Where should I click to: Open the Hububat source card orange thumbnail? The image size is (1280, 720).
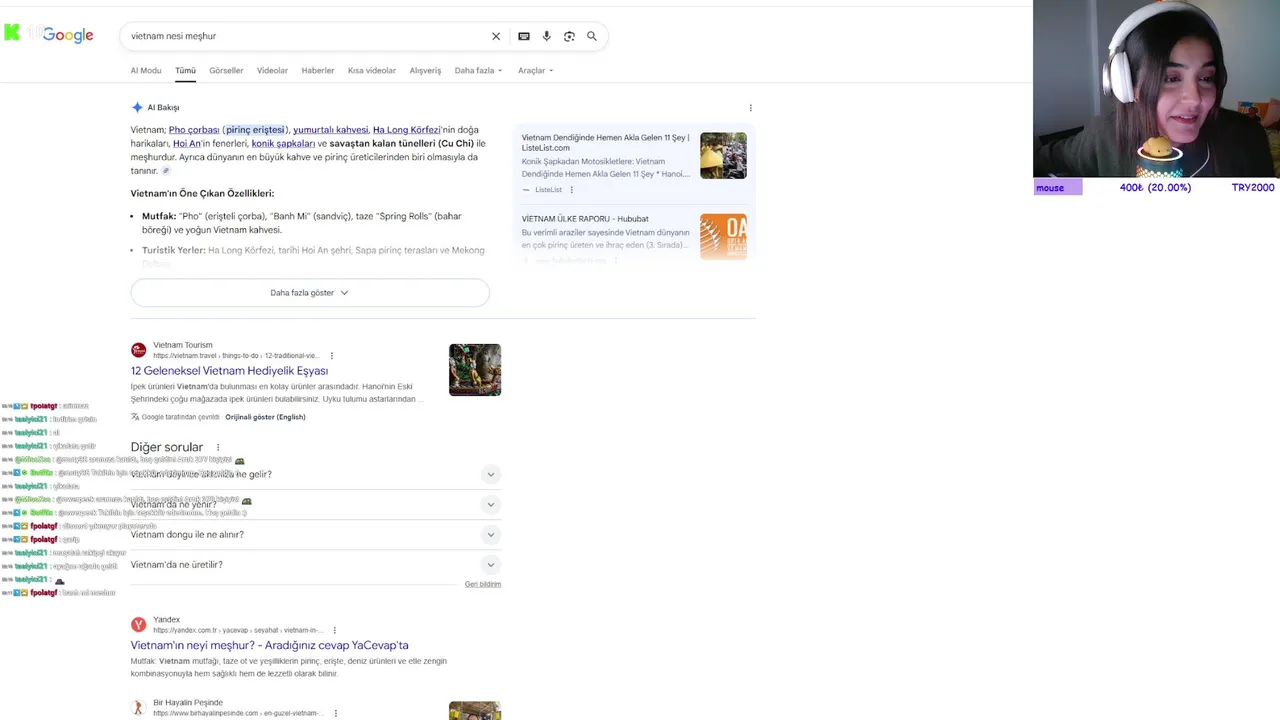pos(723,237)
